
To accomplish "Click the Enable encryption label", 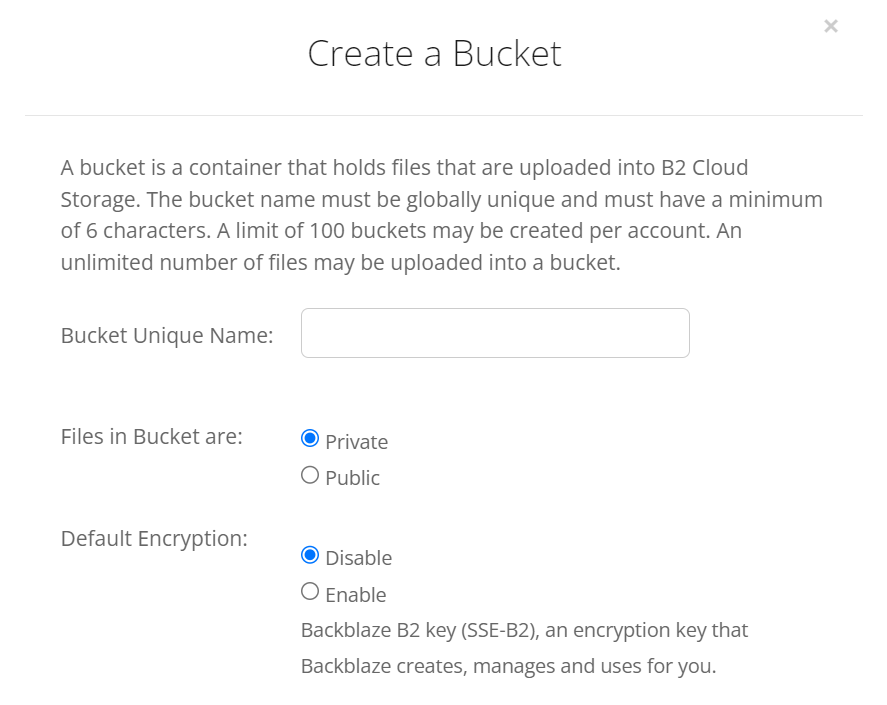I will click(x=355, y=594).
